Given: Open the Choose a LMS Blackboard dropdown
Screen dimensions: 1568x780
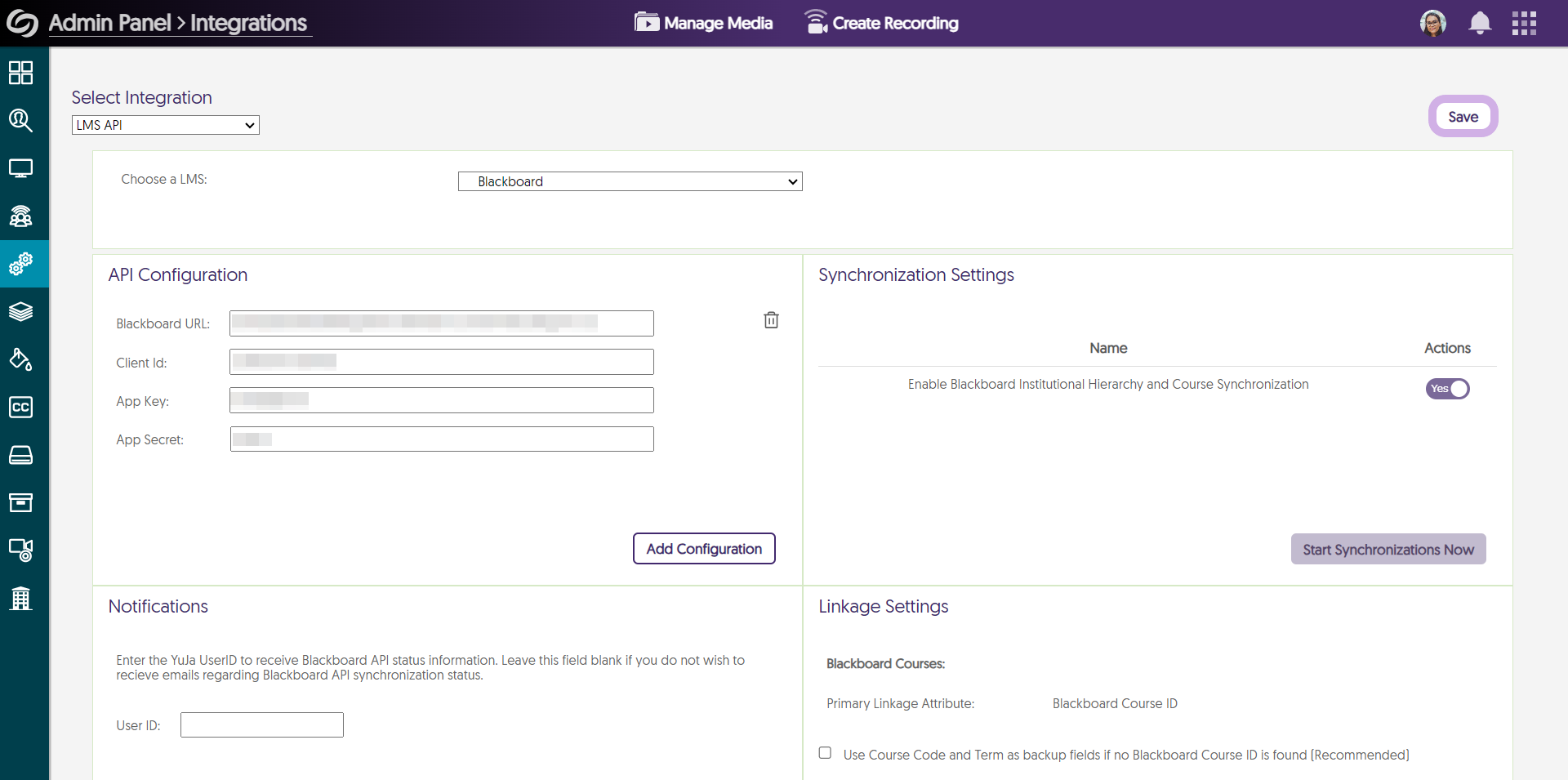Looking at the screenshot, I should pyautogui.click(x=630, y=181).
